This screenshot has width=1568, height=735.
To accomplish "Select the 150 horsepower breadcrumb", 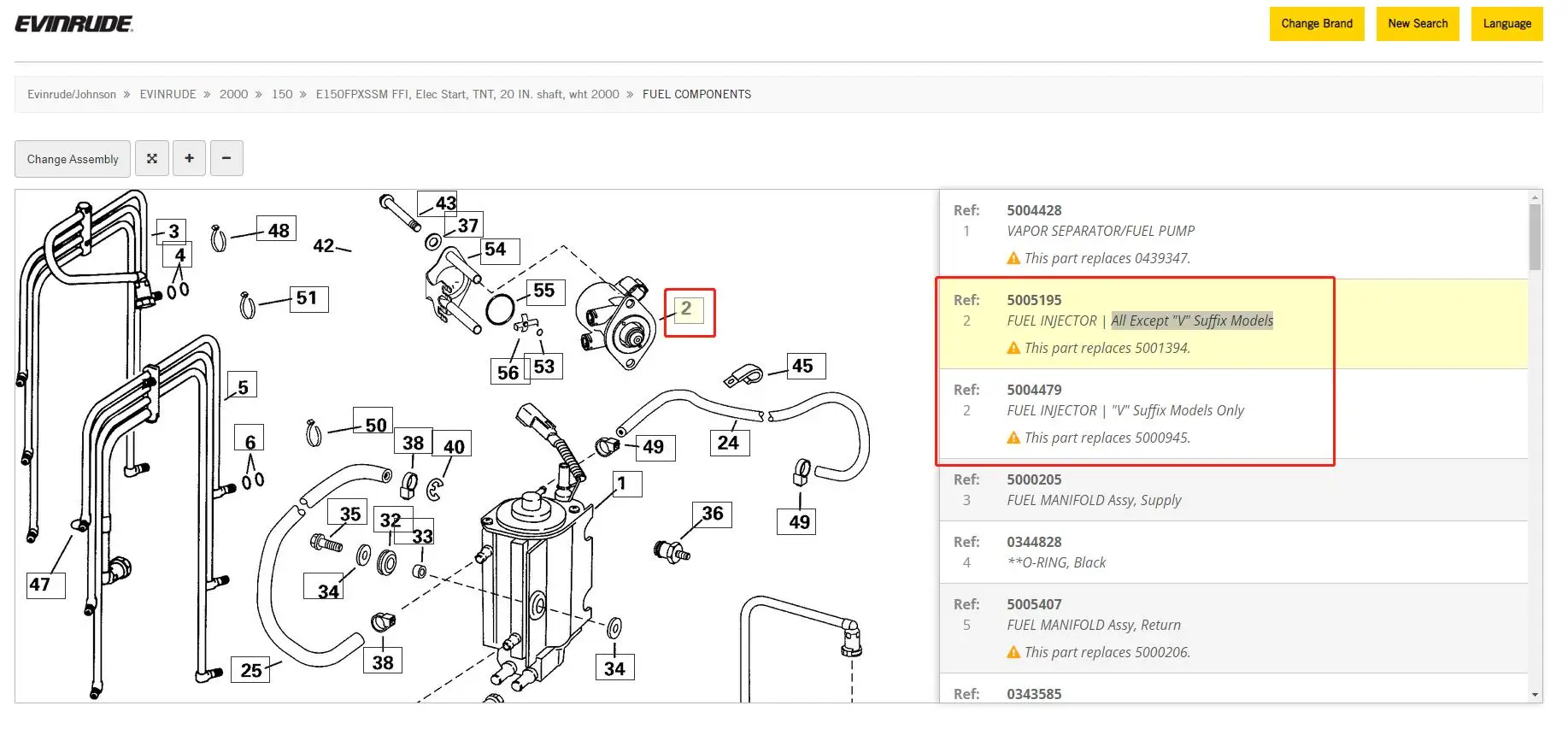I will pyautogui.click(x=282, y=94).
